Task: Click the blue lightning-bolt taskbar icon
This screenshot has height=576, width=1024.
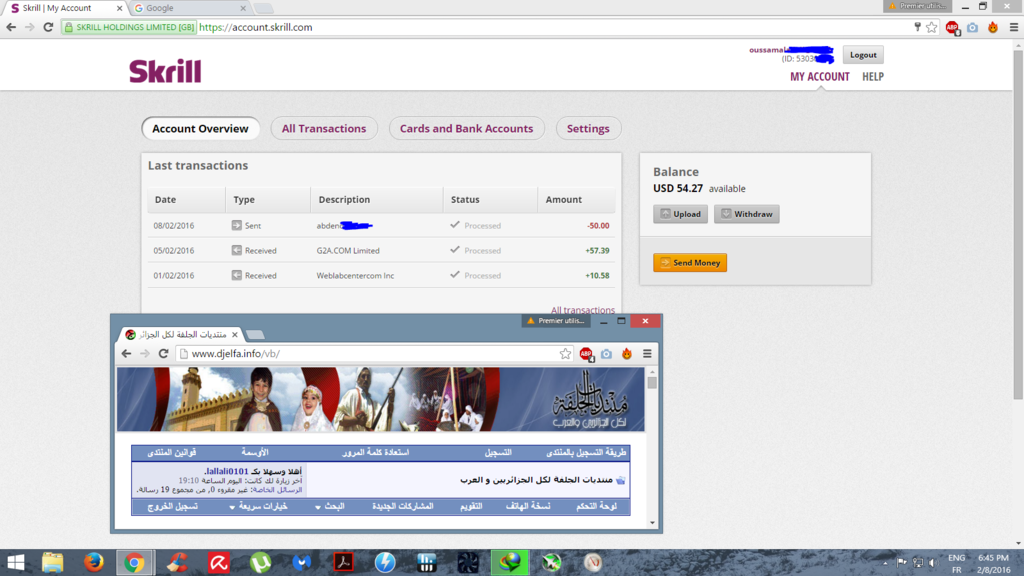Action: click(385, 562)
